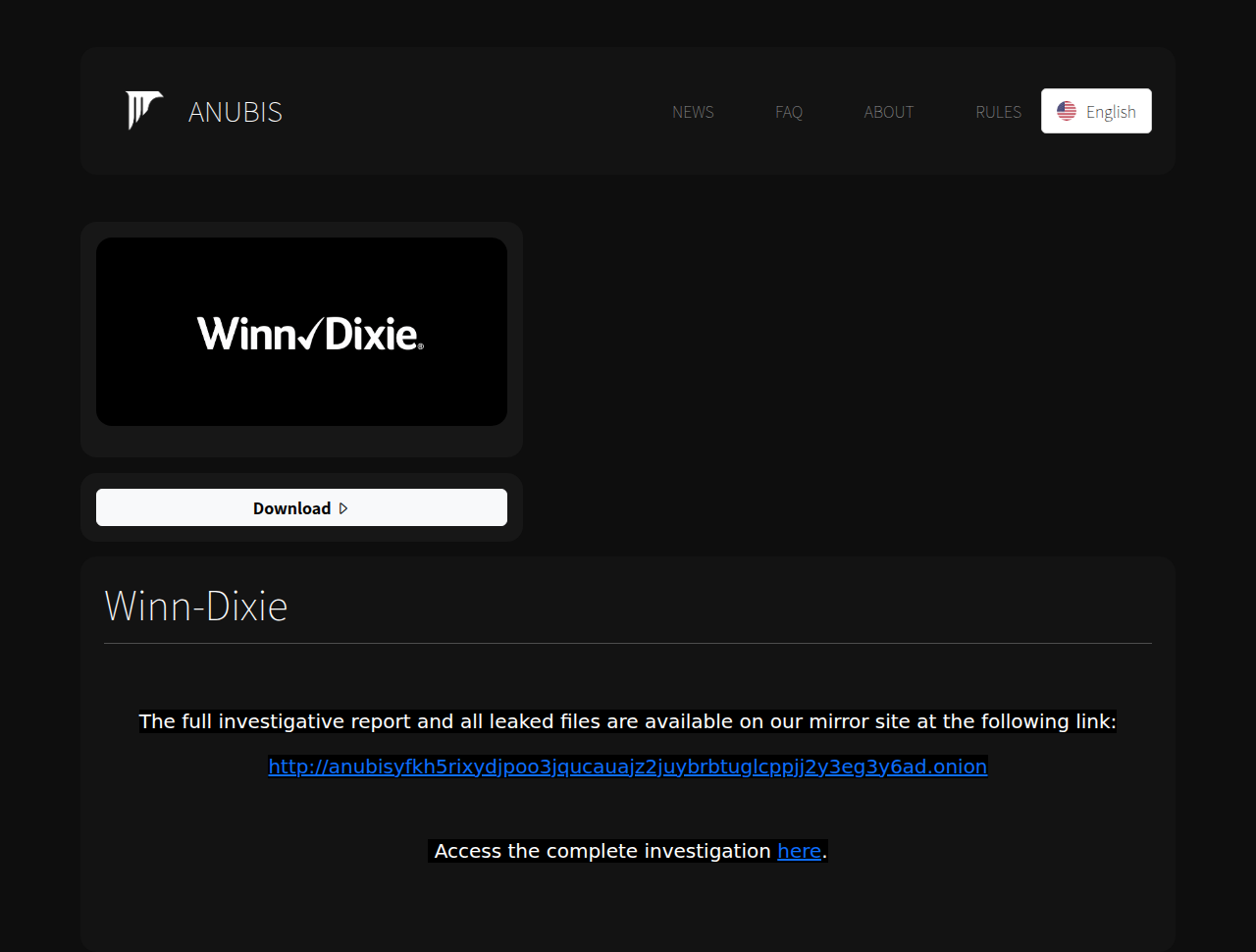Click the Winn-Dixie heading text
Viewport: 1256px width, 952px height.
coord(196,606)
